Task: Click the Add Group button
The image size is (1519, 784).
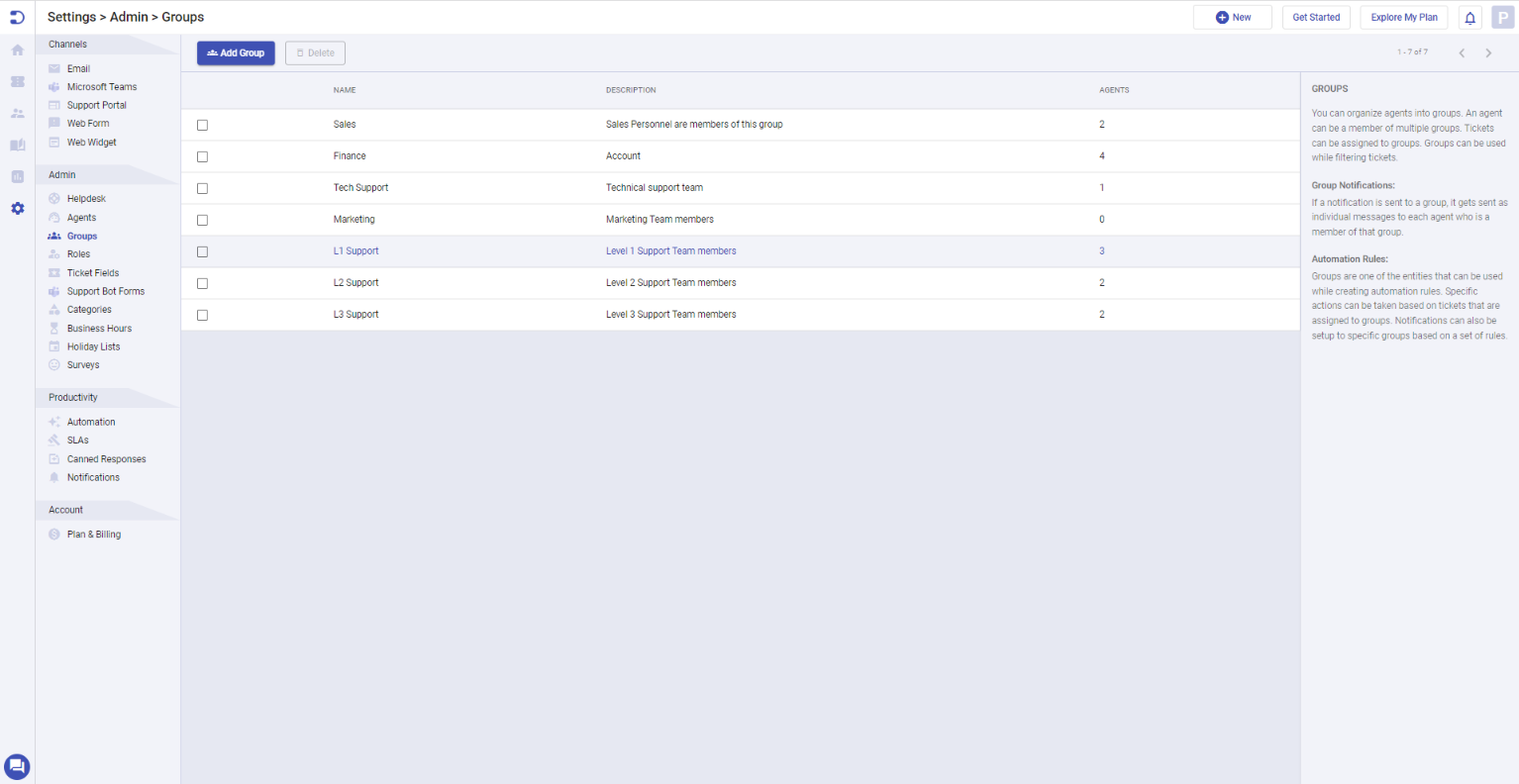Action: pos(236,52)
